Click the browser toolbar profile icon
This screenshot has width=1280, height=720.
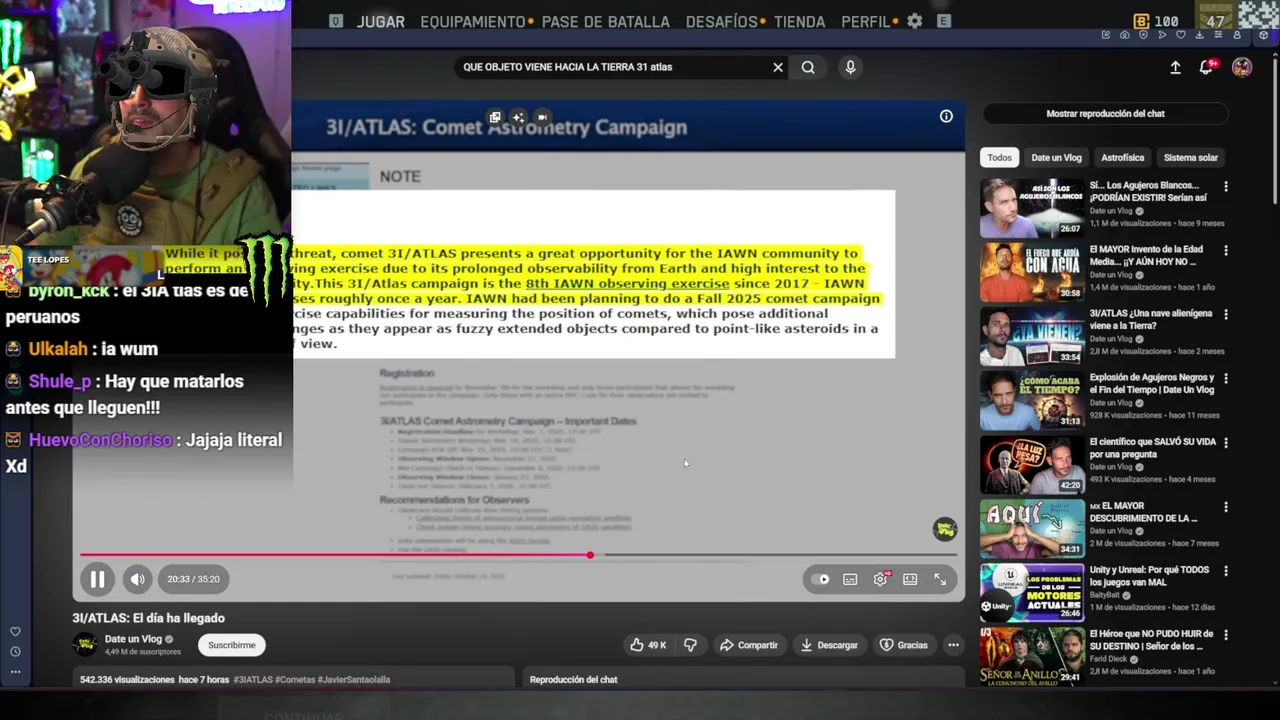1237,35
